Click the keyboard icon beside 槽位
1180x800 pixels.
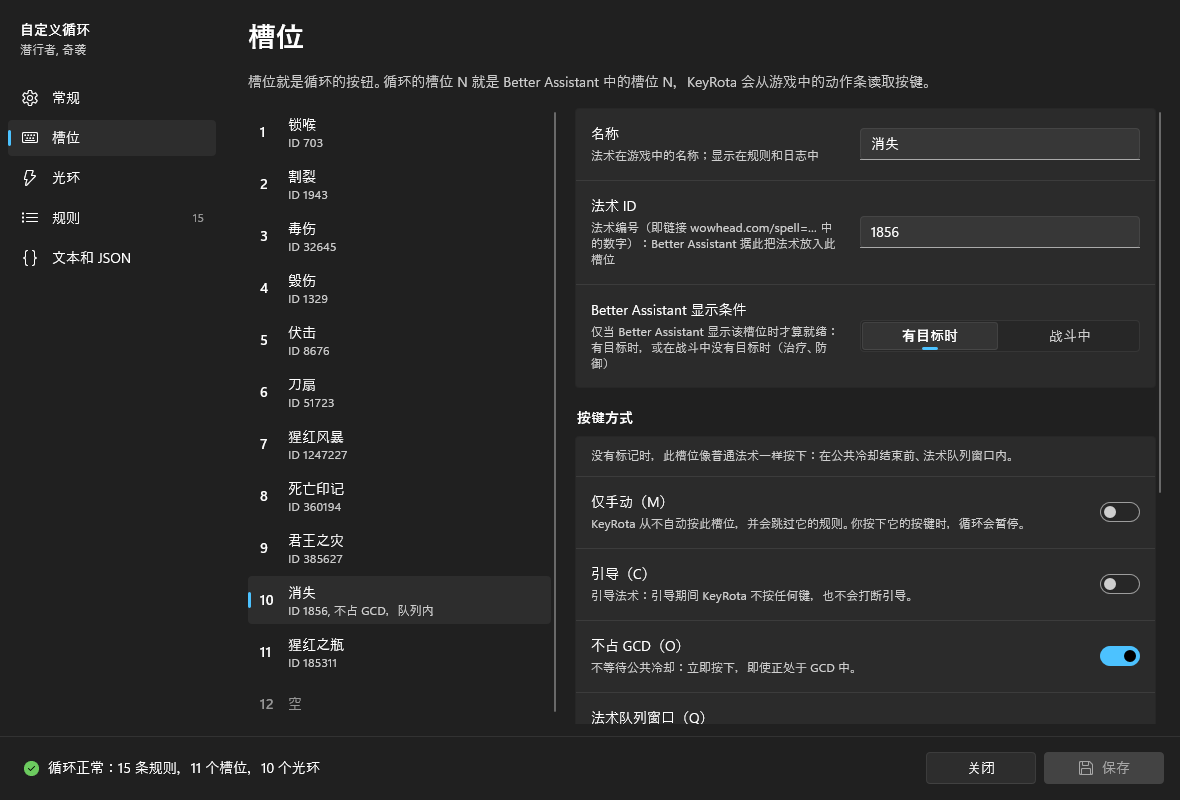pos(30,138)
